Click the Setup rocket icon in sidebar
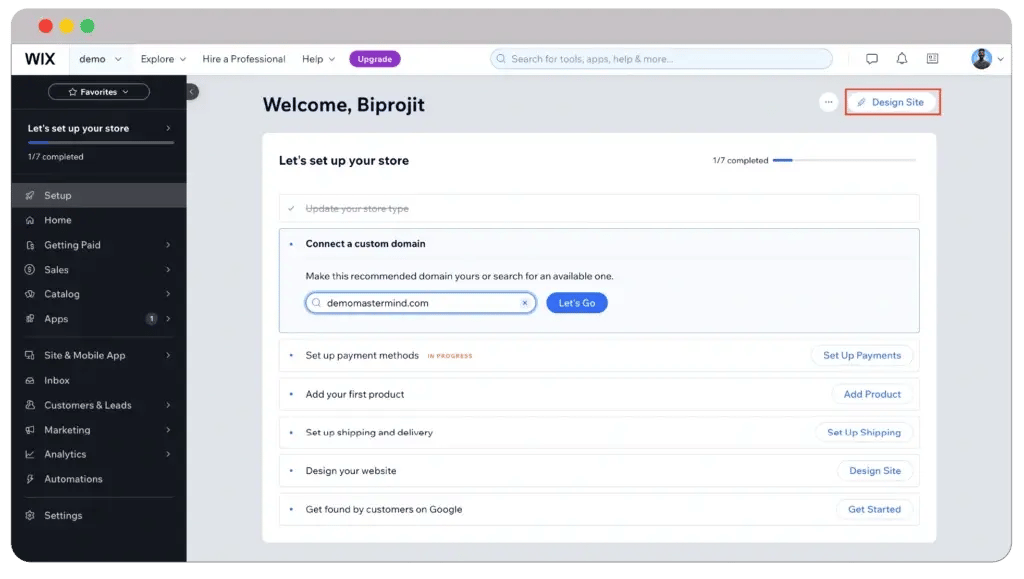Screen dimensions: 1024x579 coord(30,196)
